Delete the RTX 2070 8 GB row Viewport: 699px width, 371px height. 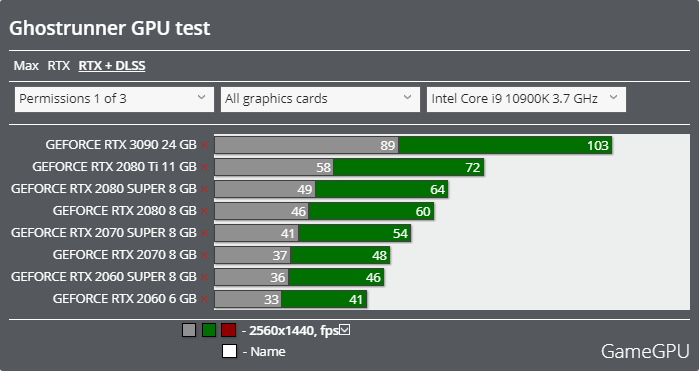(x=204, y=255)
